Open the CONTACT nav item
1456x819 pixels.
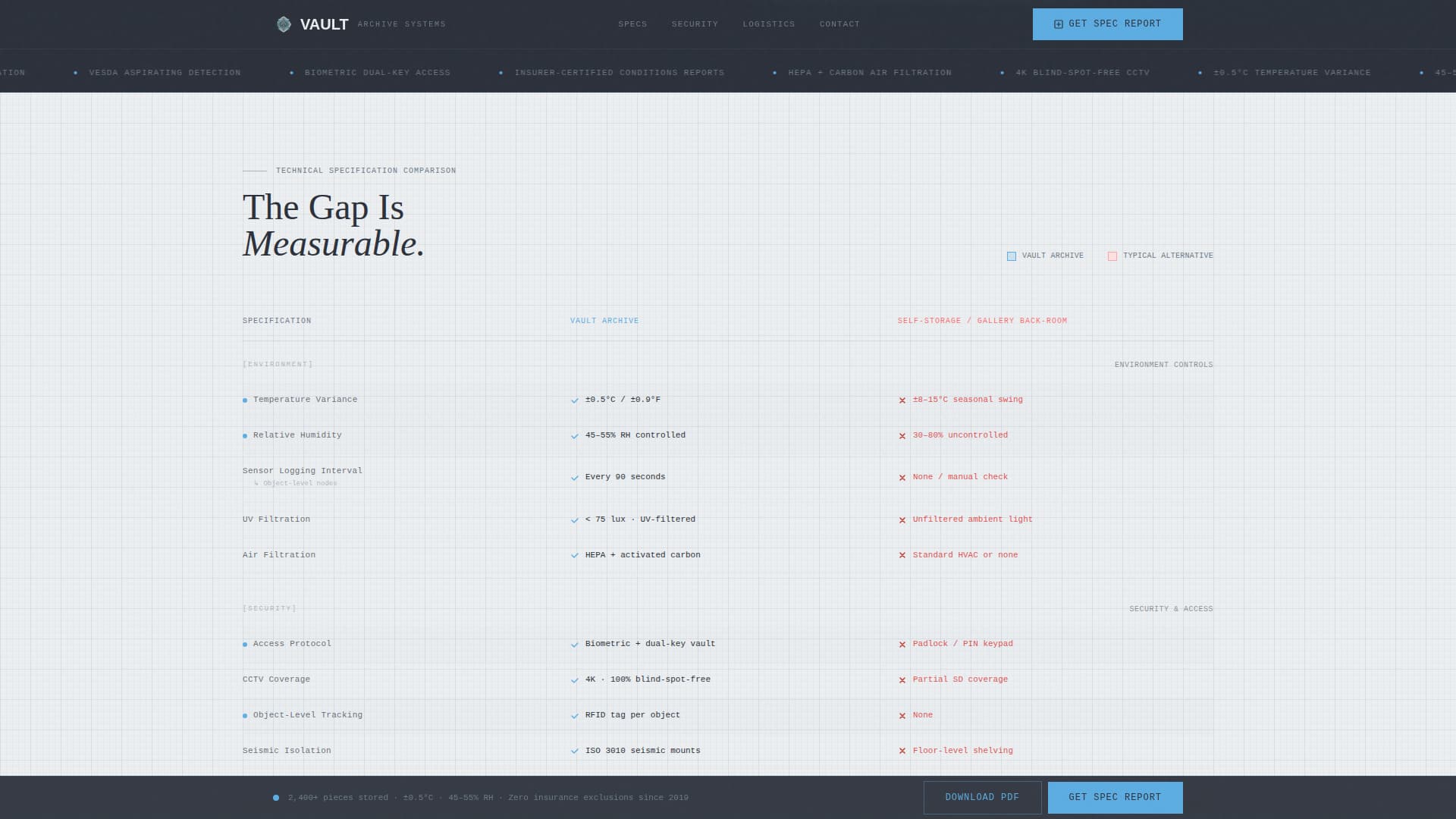pyautogui.click(x=839, y=24)
